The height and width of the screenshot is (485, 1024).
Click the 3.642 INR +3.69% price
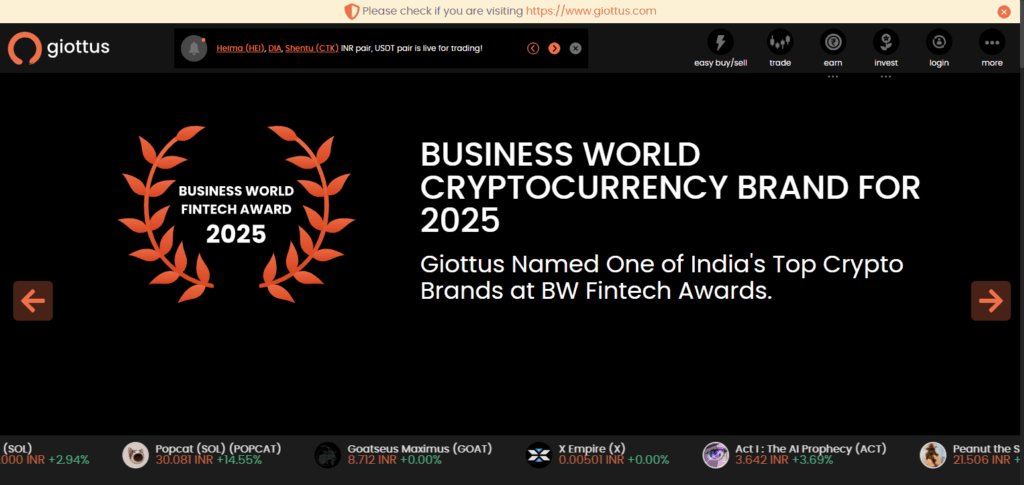(x=784, y=460)
